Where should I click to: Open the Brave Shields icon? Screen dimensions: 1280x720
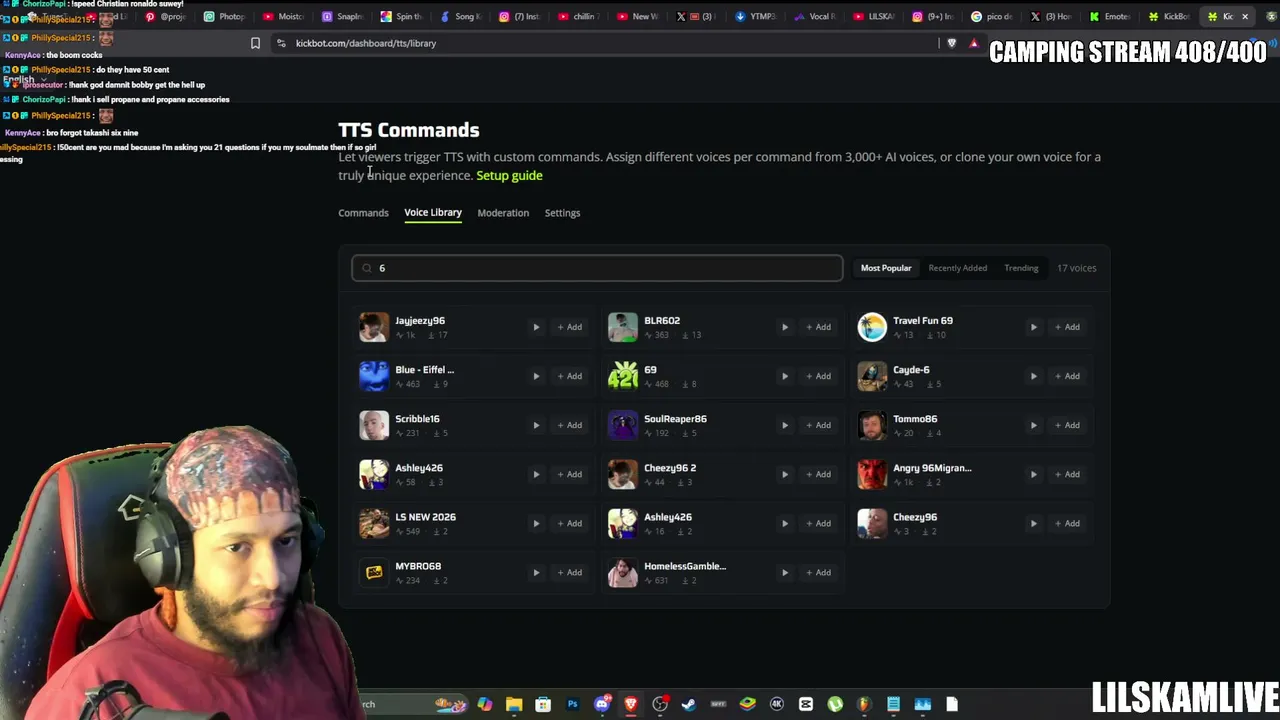pos(952,43)
